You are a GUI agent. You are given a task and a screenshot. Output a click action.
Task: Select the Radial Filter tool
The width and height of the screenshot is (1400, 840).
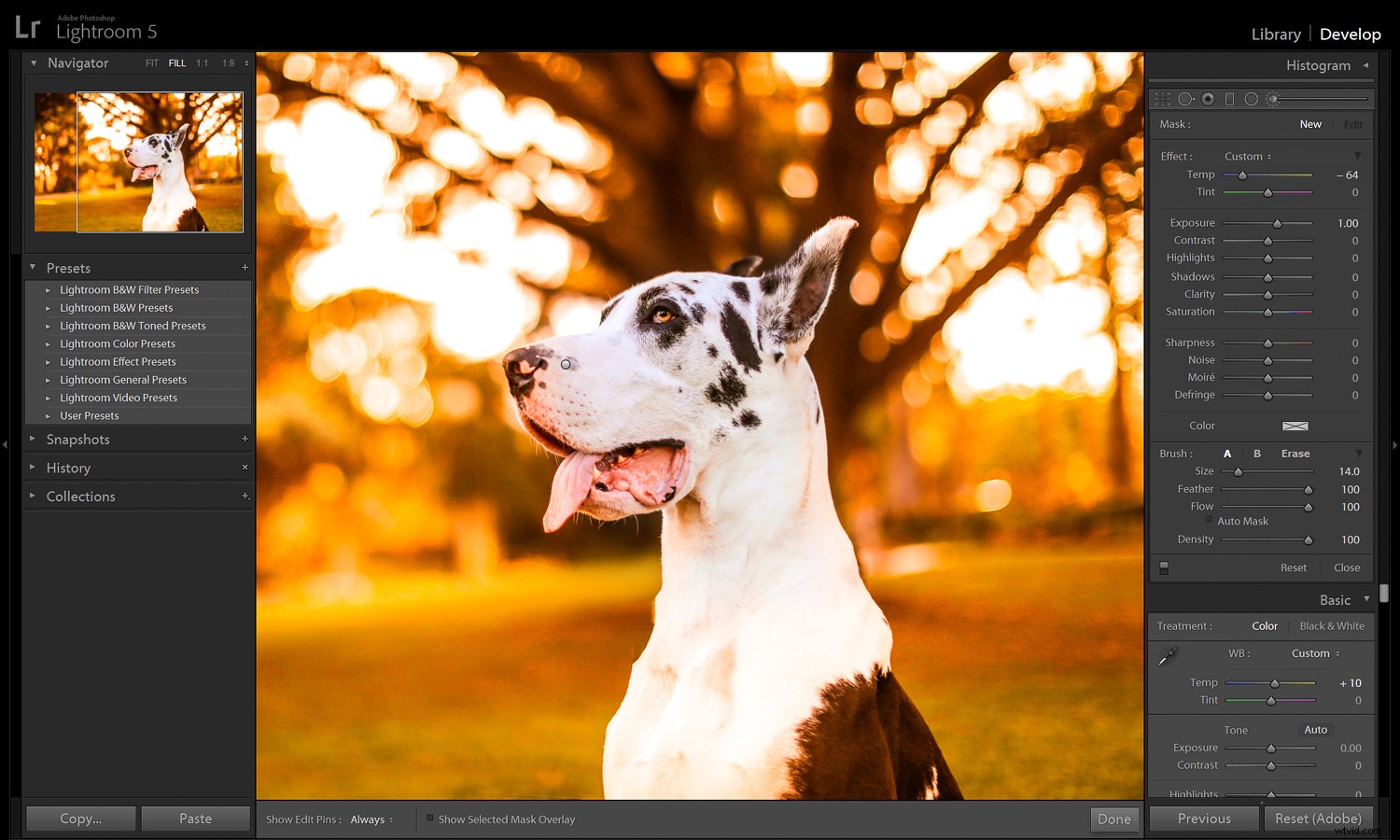coord(1251,98)
